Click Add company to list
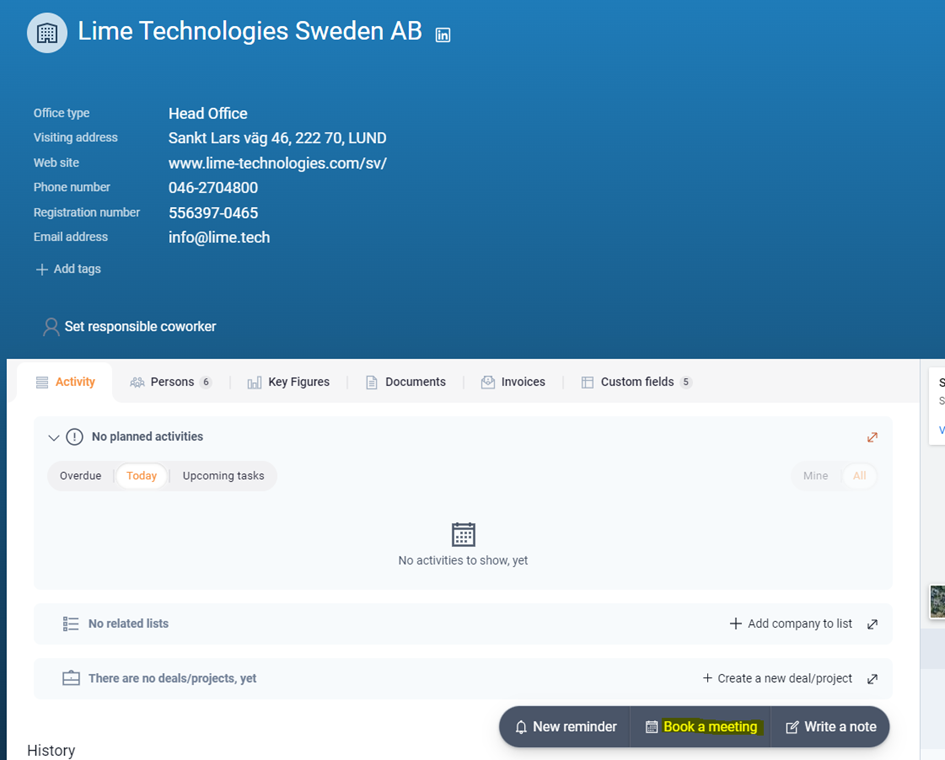Image resolution: width=945 pixels, height=760 pixels. (x=791, y=624)
